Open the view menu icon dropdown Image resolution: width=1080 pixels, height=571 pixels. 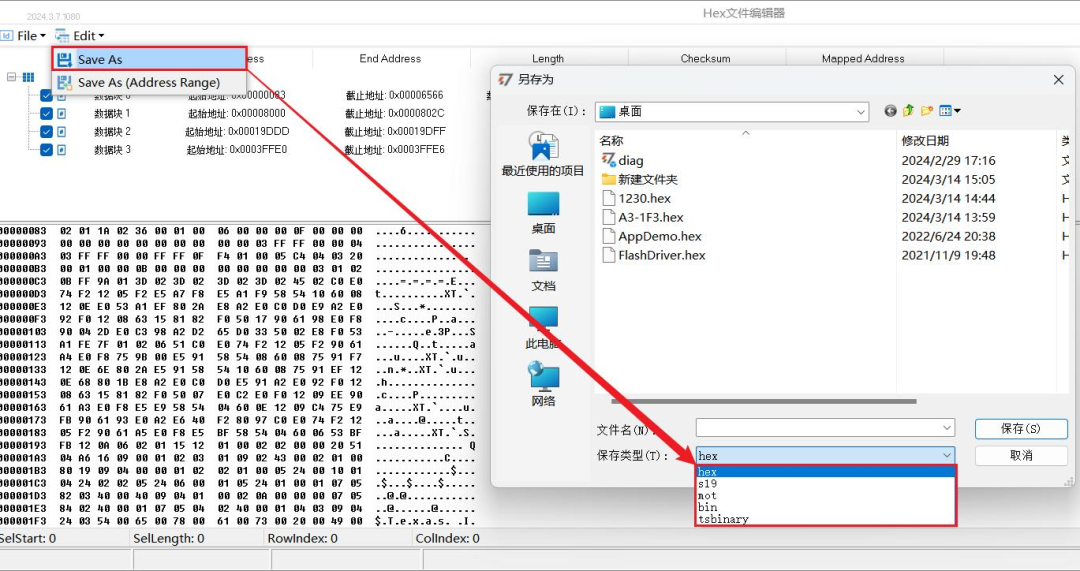pos(950,111)
